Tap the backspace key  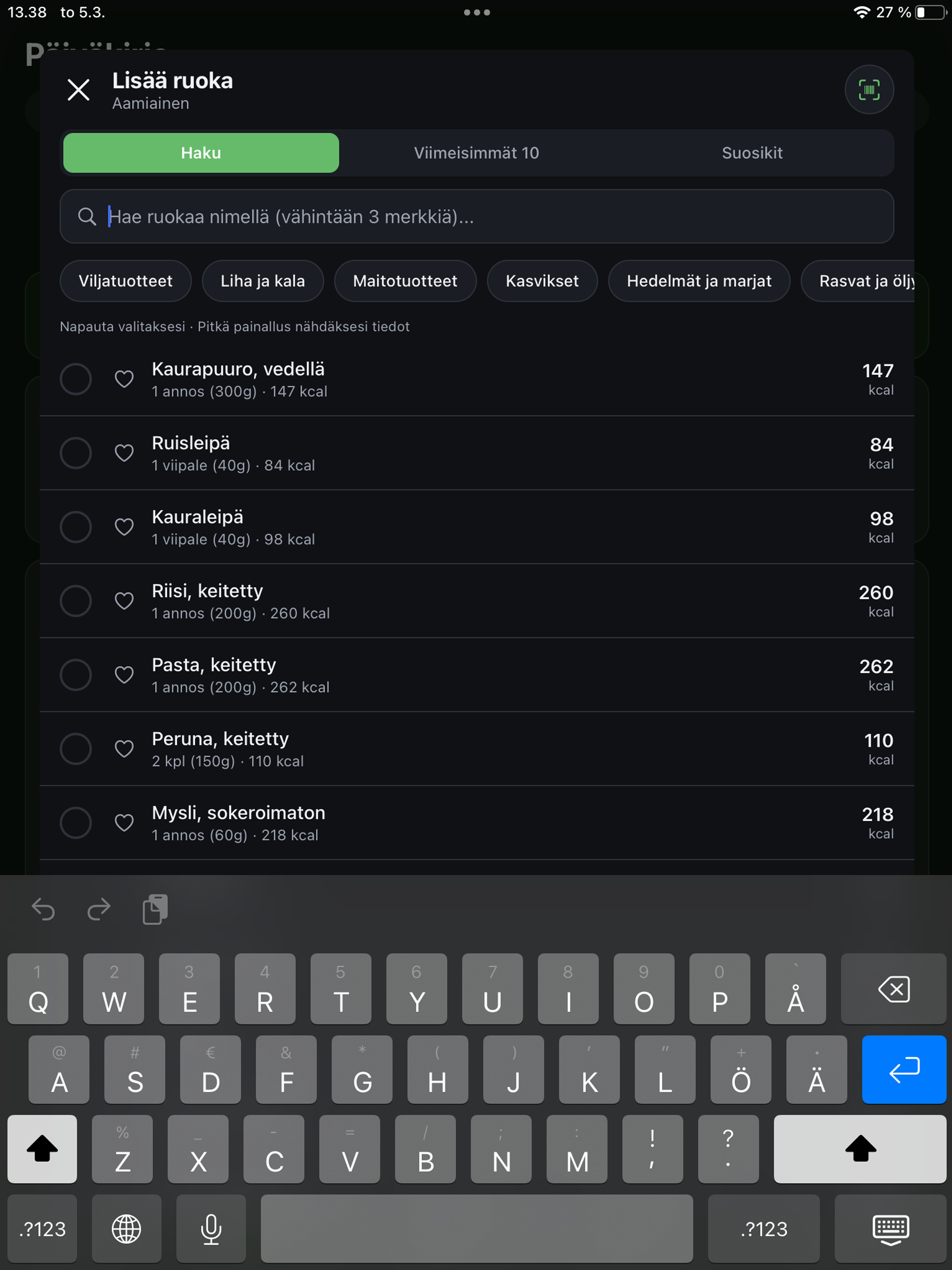893,988
